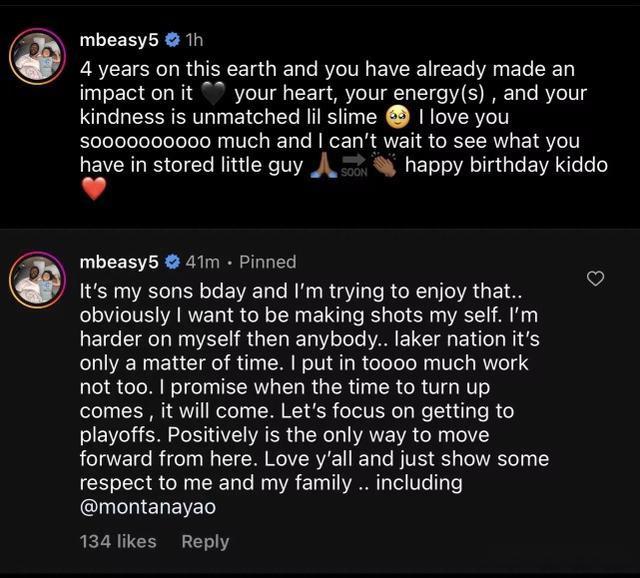Click the red heart emoji ending the caption
The height and width of the screenshot is (578, 640).
pos(93,189)
